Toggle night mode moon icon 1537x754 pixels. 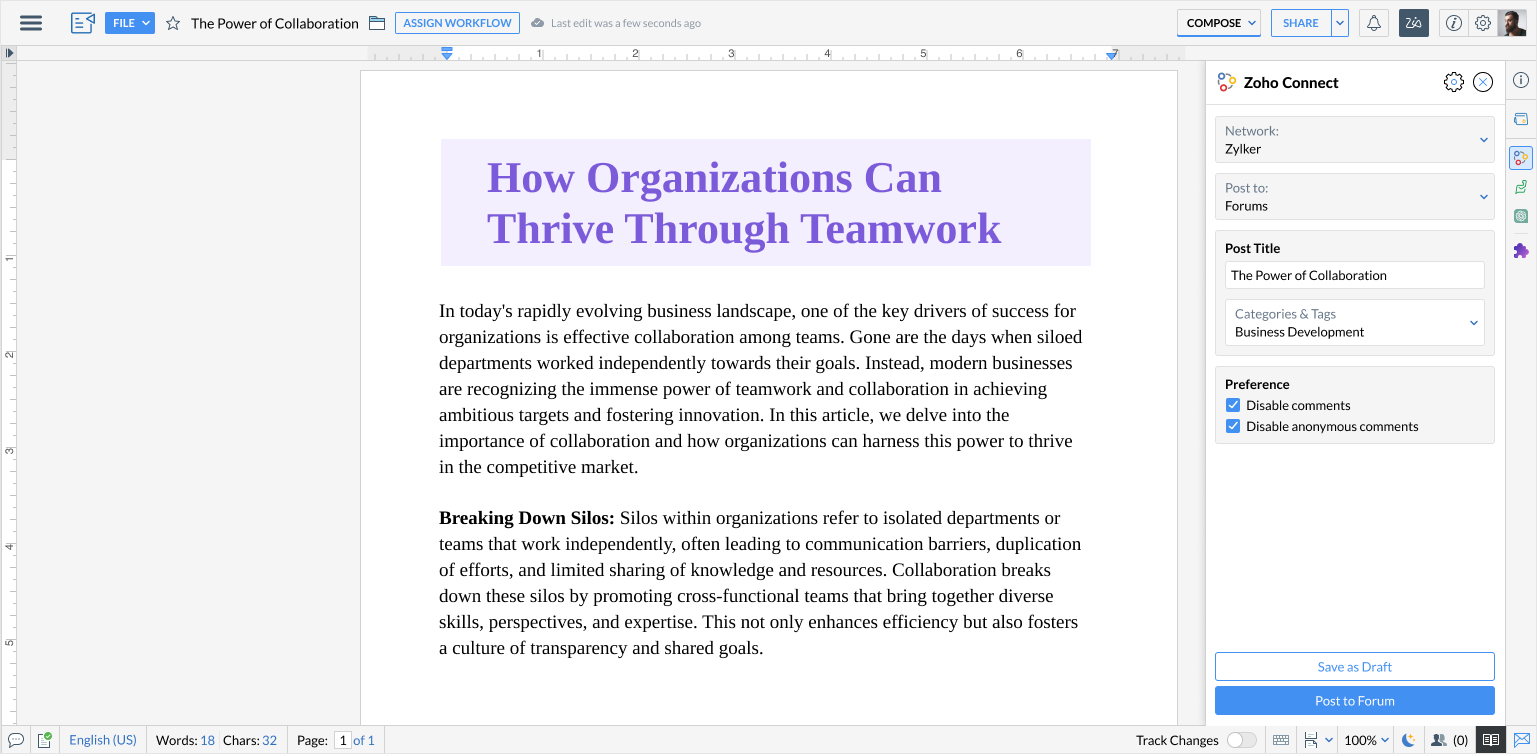tap(1409, 740)
